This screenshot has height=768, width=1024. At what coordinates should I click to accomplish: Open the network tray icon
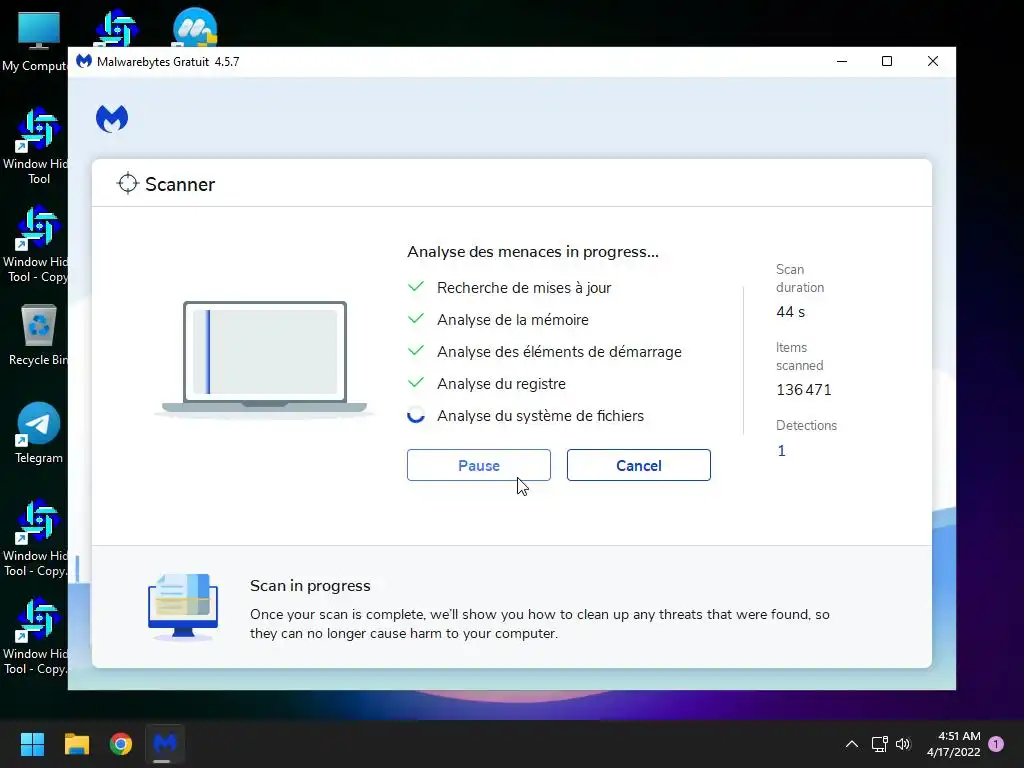pos(879,744)
